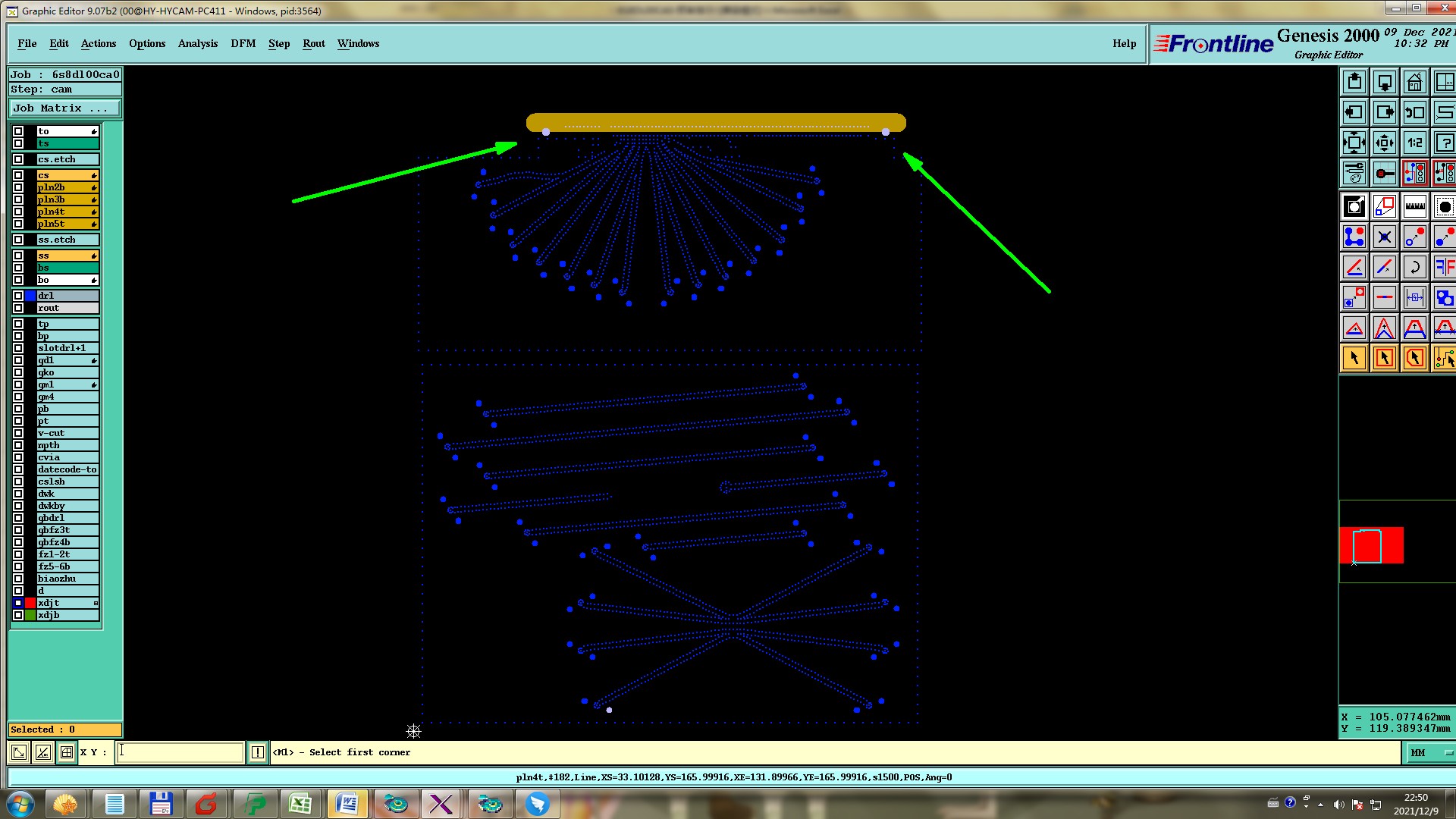Click the mirror FF flip icon
Image resolution: width=1456 pixels, height=819 pixels.
1444,267
